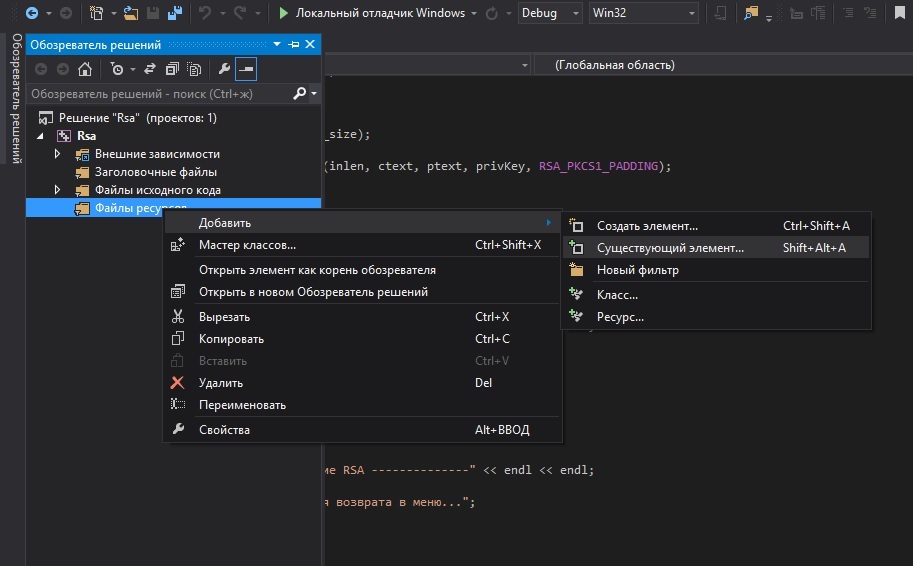913x566 pixels.
Task: Click the Open File folder icon
Action: [130, 13]
